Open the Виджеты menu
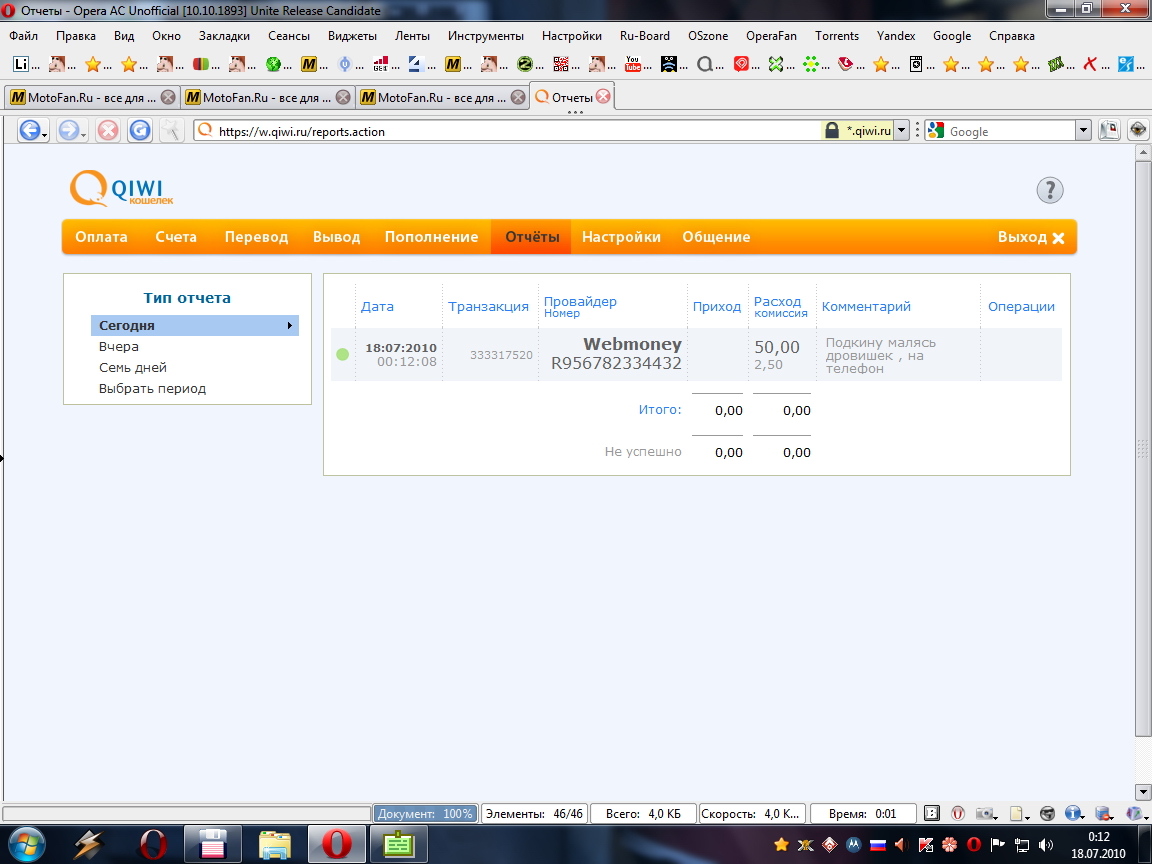Image resolution: width=1152 pixels, height=864 pixels. (x=352, y=35)
